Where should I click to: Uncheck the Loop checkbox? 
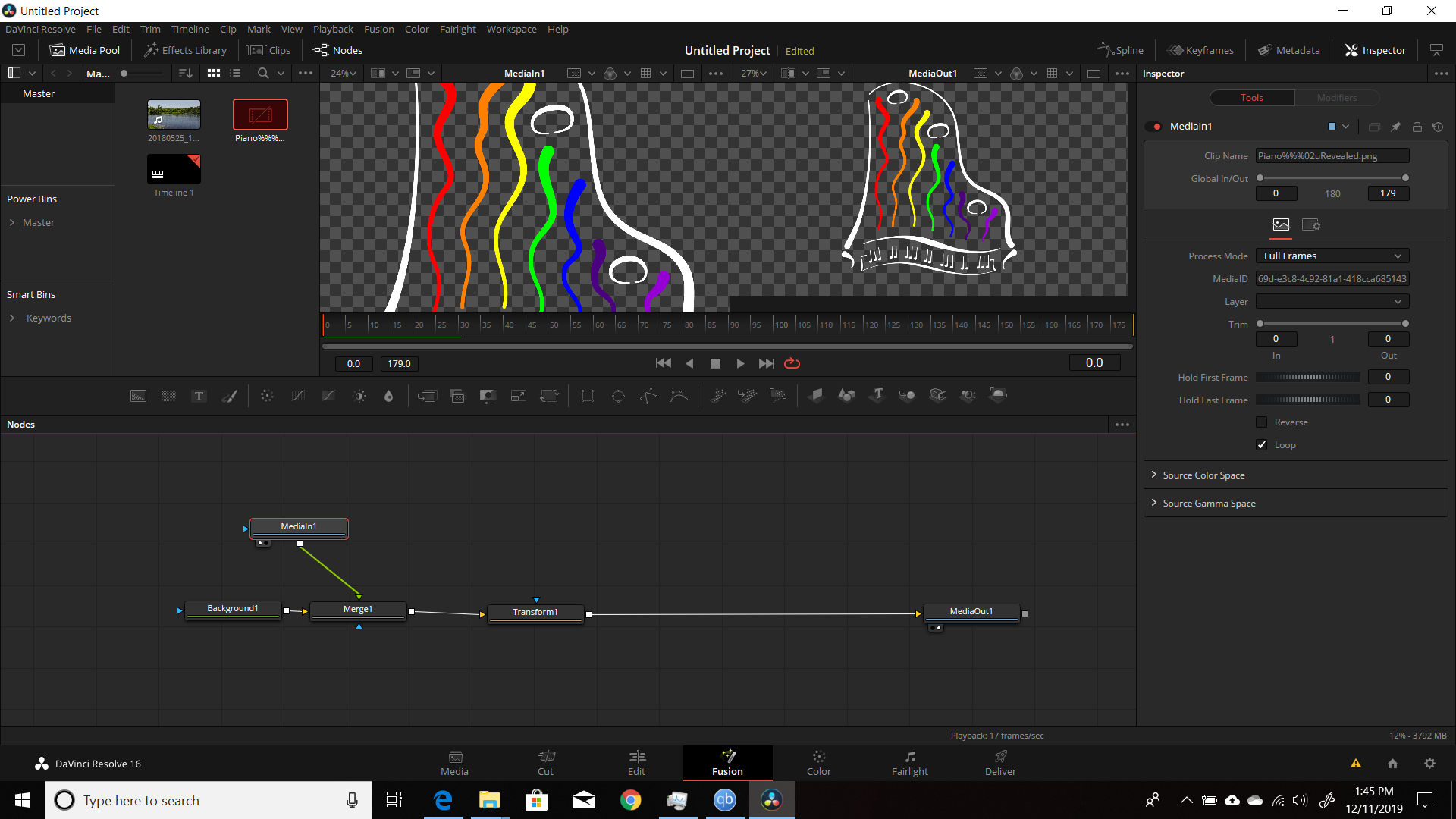point(1262,445)
